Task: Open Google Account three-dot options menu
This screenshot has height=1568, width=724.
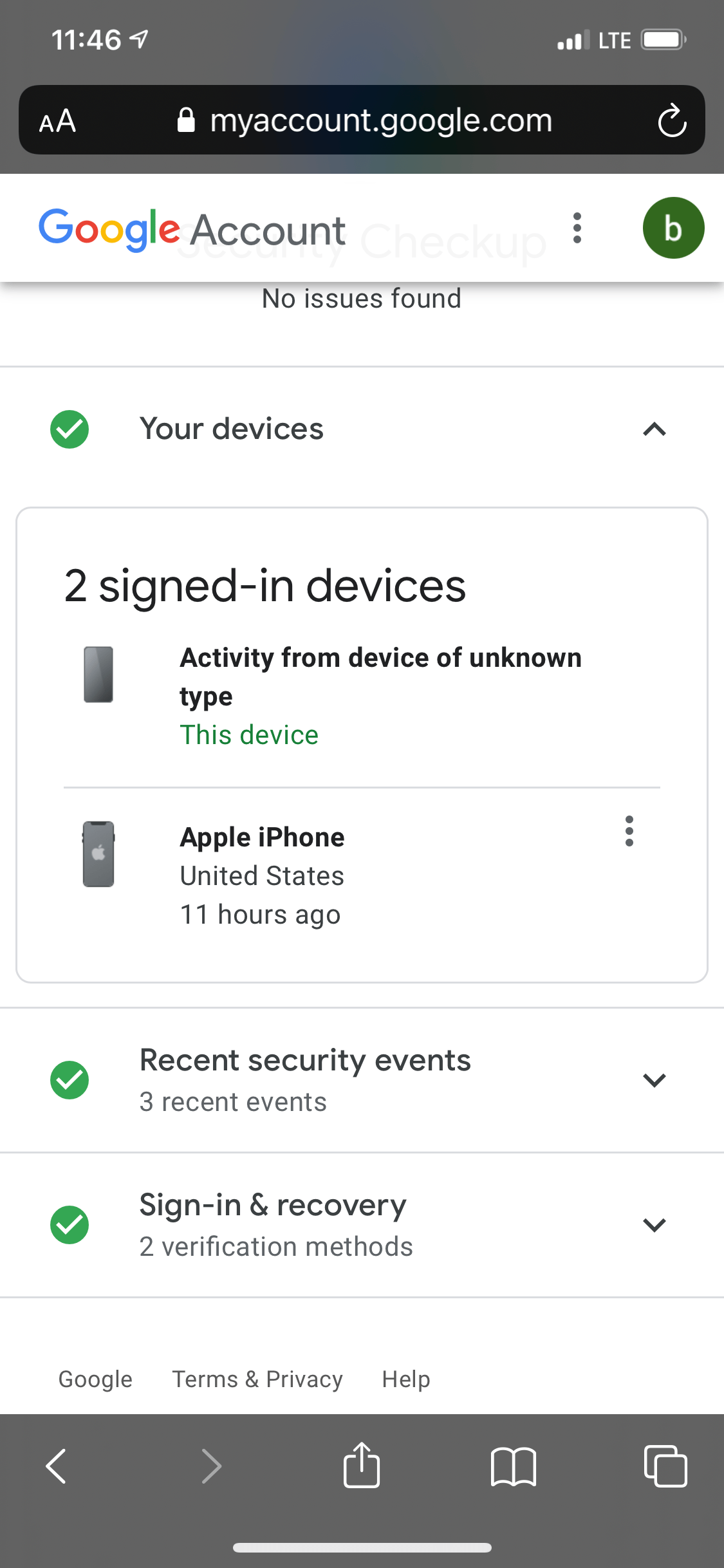Action: [577, 228]
